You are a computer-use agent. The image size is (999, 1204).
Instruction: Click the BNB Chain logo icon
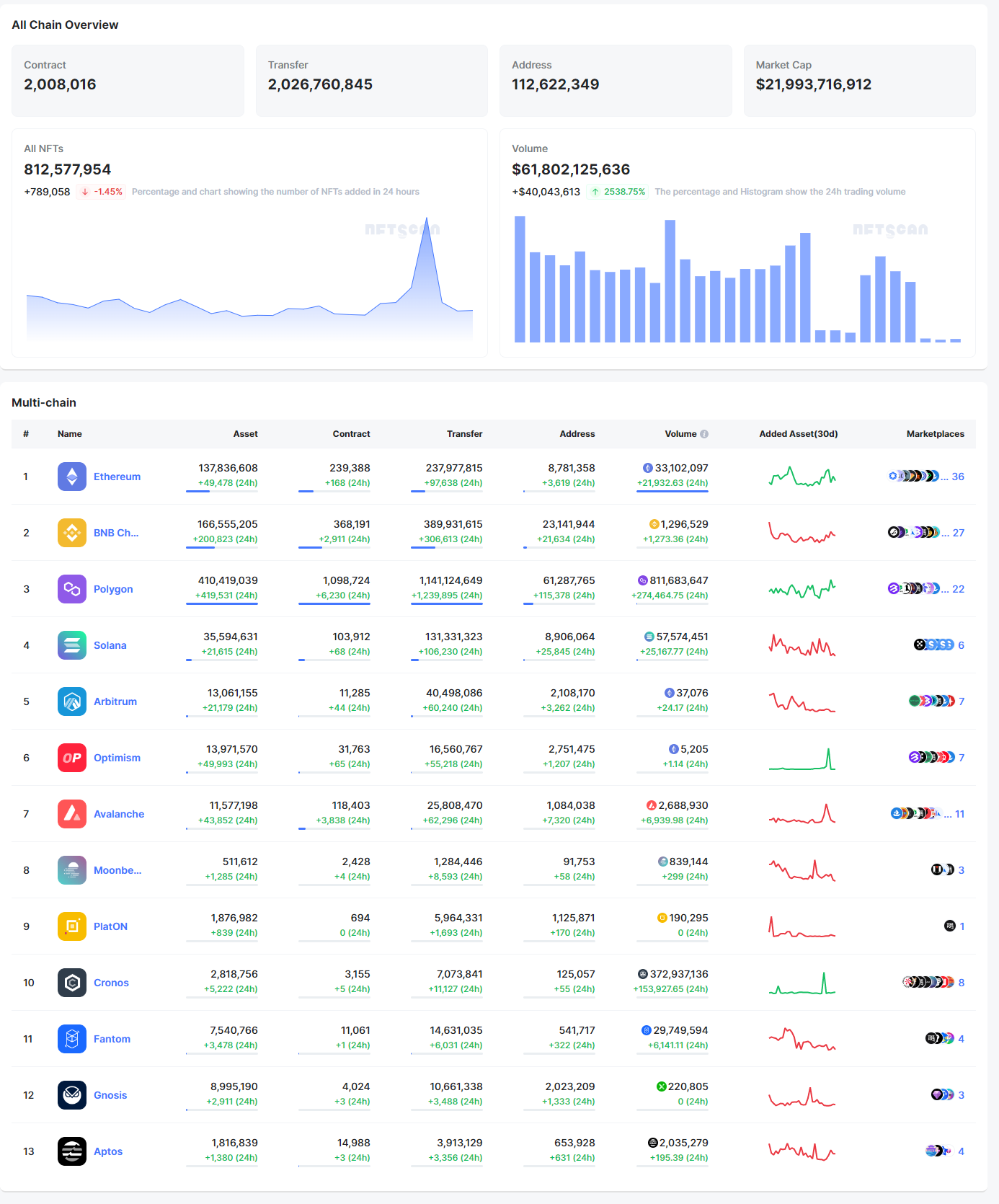(x=72, y=533)
